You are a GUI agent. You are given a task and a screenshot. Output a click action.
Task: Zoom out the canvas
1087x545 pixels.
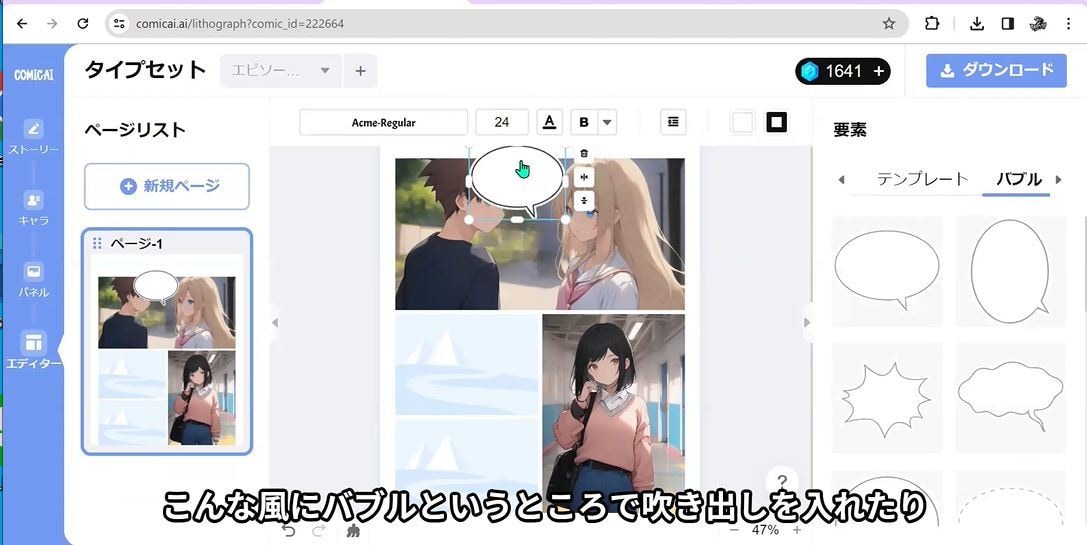pos(735,530)
